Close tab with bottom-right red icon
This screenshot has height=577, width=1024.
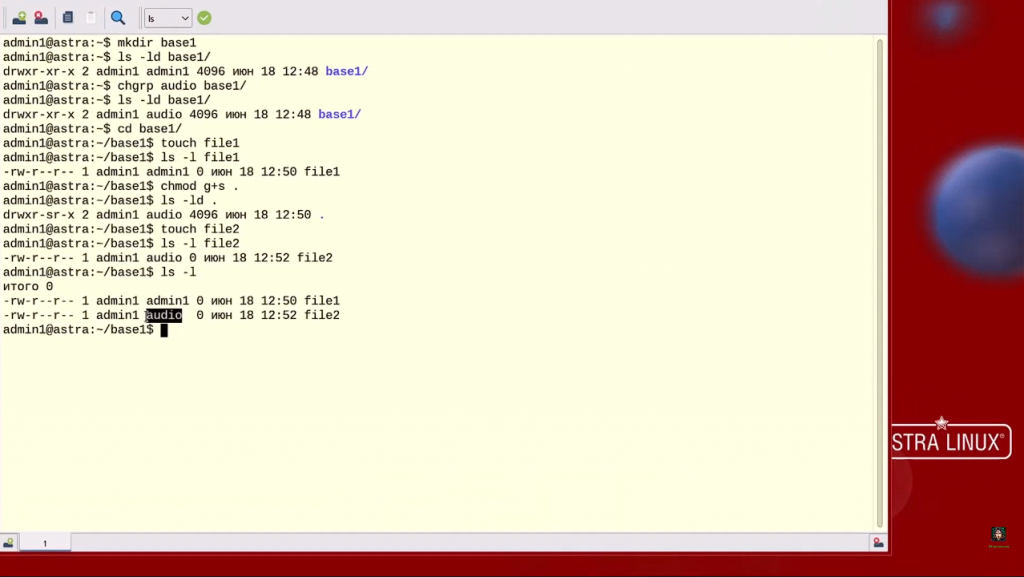[878, 543]
